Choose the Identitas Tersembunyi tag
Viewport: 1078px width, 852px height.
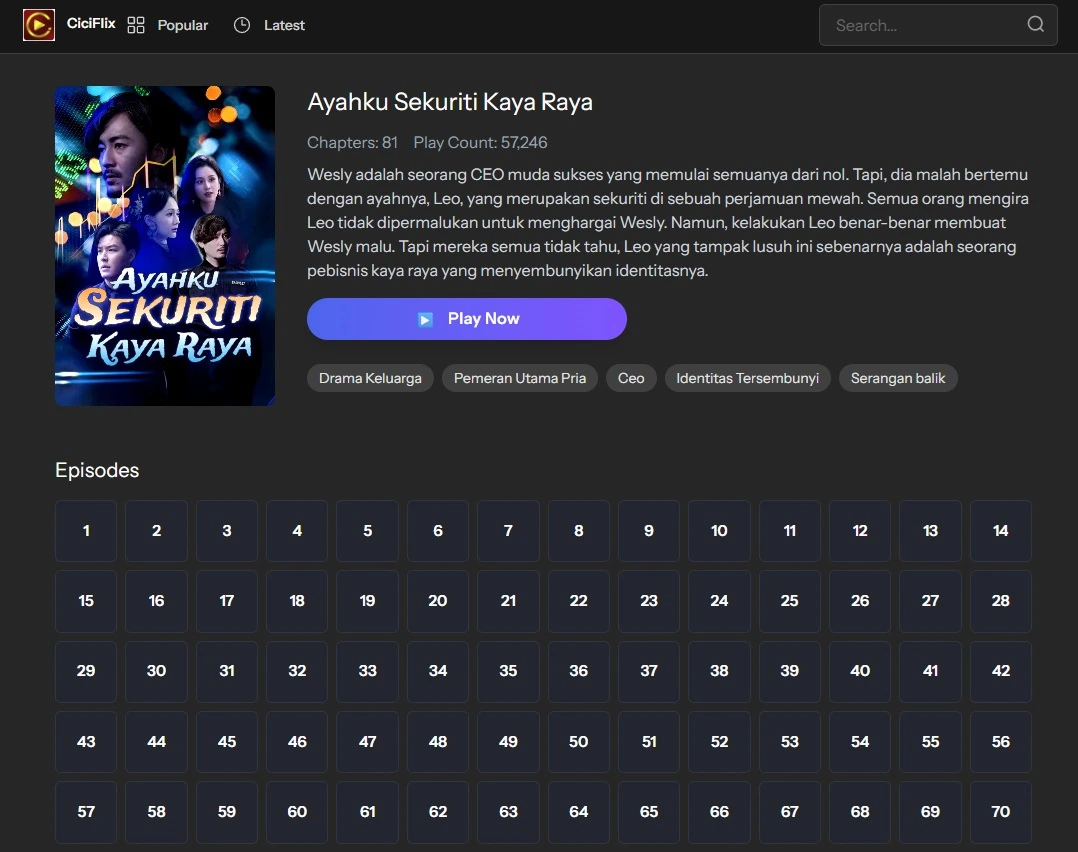coord(747,378)
